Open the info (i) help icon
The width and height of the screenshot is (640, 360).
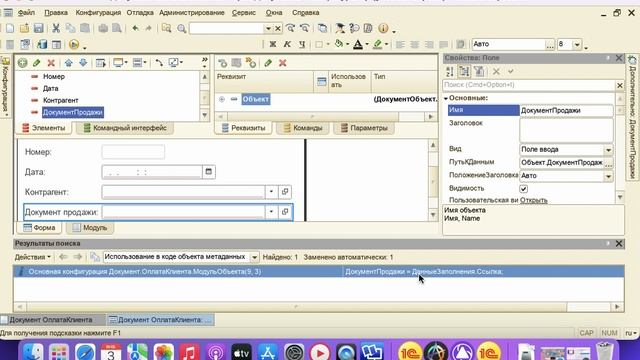point(383,28)
